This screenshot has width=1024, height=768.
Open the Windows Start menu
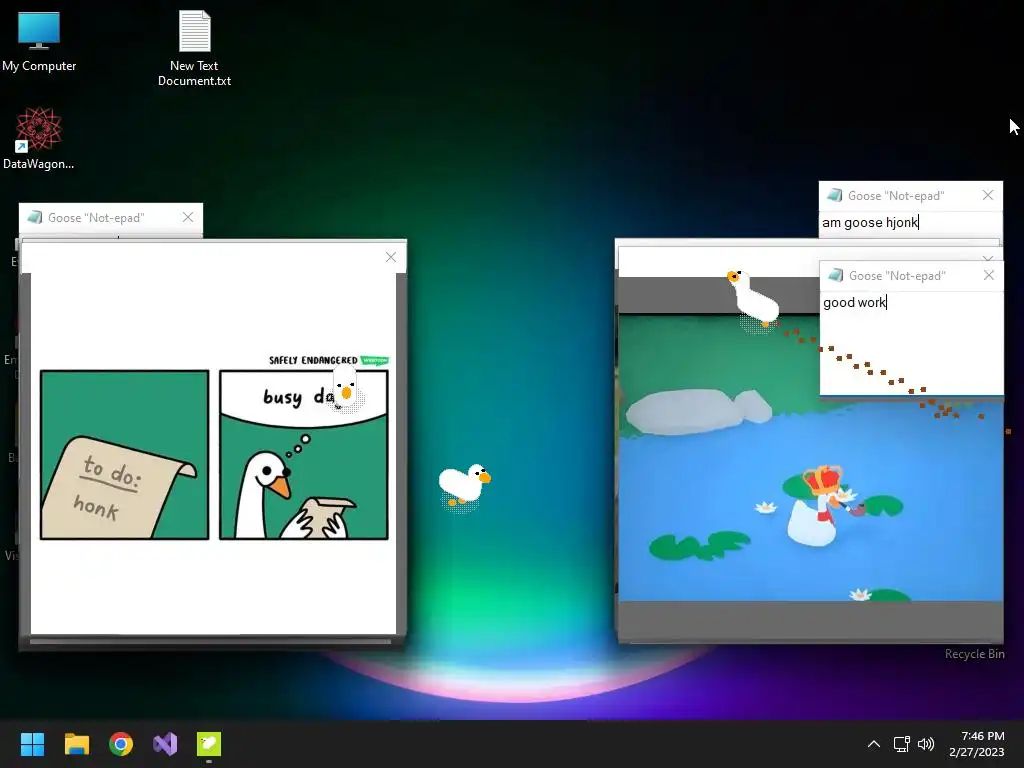click(x=32, y=744)
